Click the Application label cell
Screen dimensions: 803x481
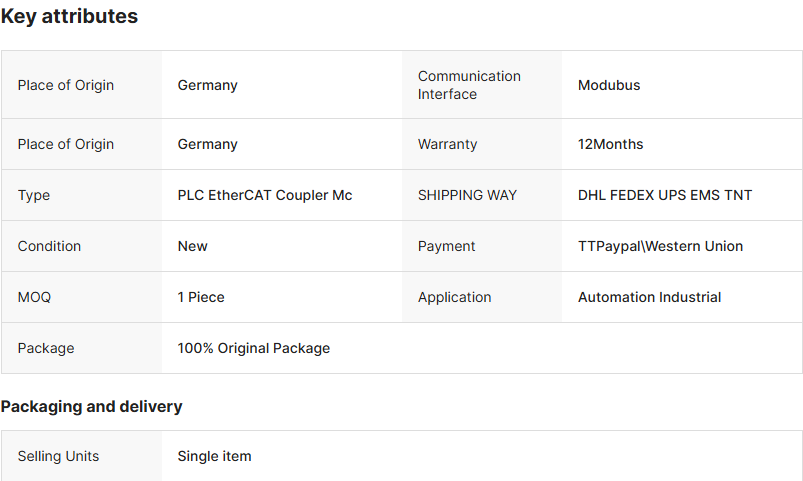[455, 297]
